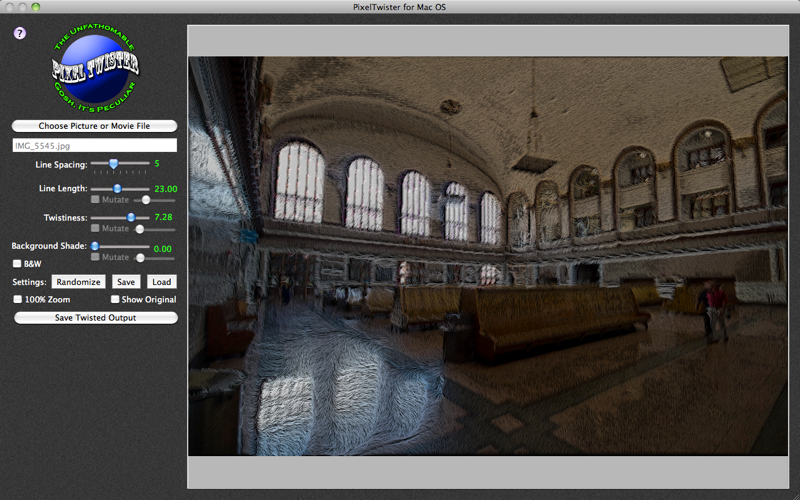The image size is (800, 500).
Task: Adjust the Line Spacing slider
Action: tap(113, 163)
